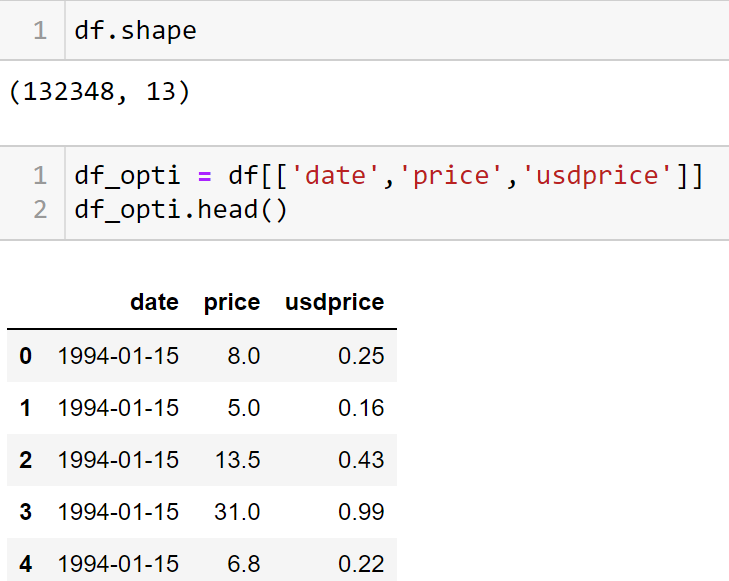
Task: Click the date in row 3
Action: pos(118,512)
